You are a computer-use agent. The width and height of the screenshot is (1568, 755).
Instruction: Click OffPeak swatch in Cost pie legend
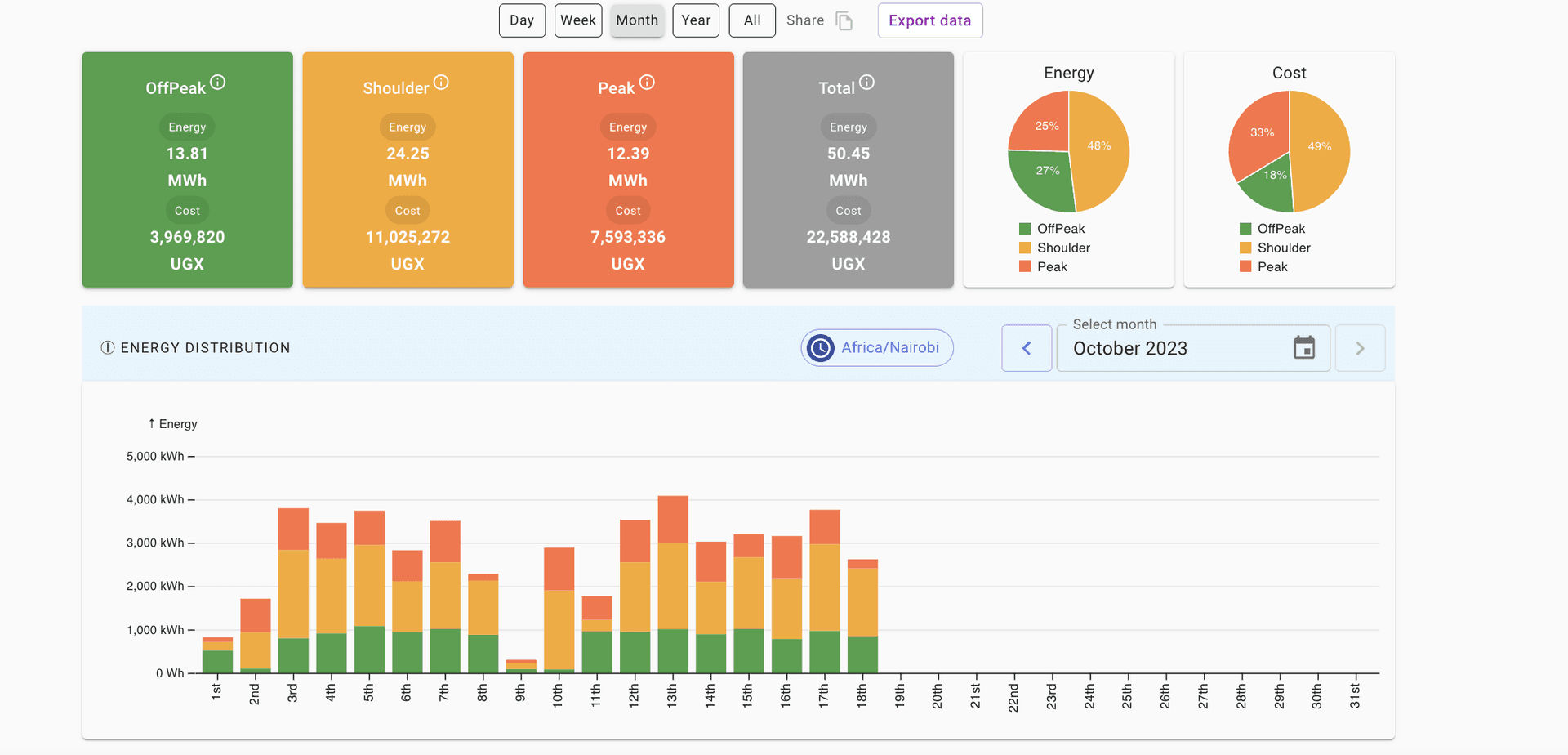pos(1245,229)
